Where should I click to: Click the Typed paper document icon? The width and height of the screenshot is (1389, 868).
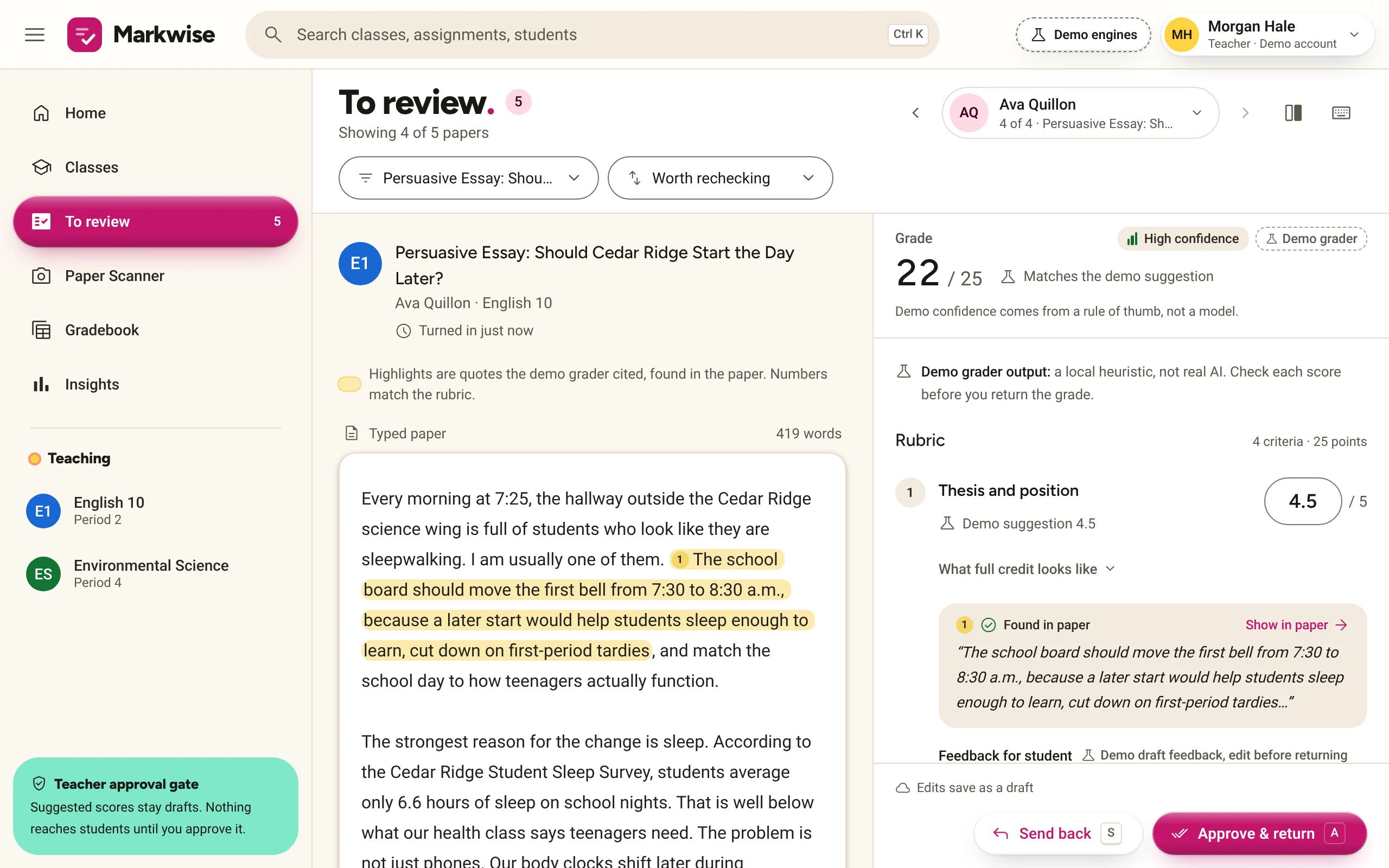click(351, 433)
